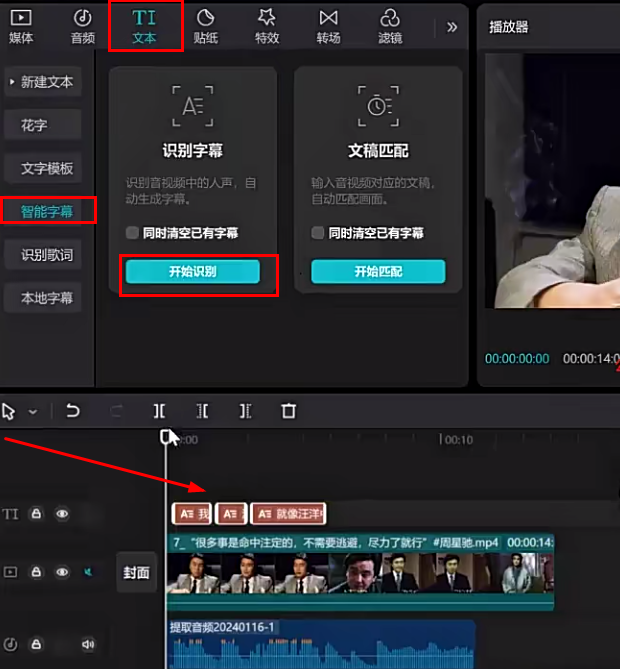Click the timeline playhead handle
The width and height of the screenshot is (620, 669).
[x=166, y=436]
